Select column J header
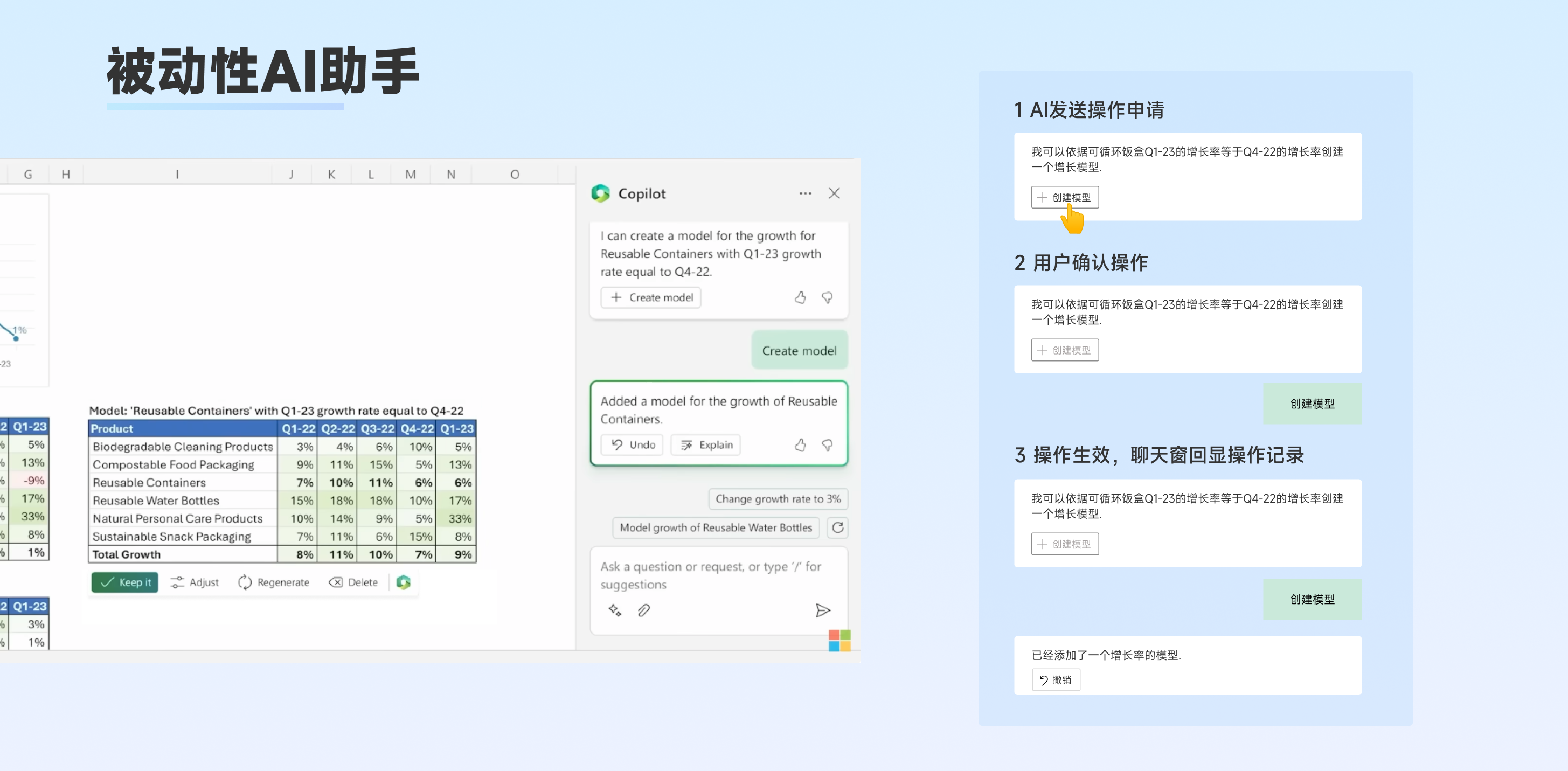Viewport: 1568px width, 771px height. coord(292,175)
